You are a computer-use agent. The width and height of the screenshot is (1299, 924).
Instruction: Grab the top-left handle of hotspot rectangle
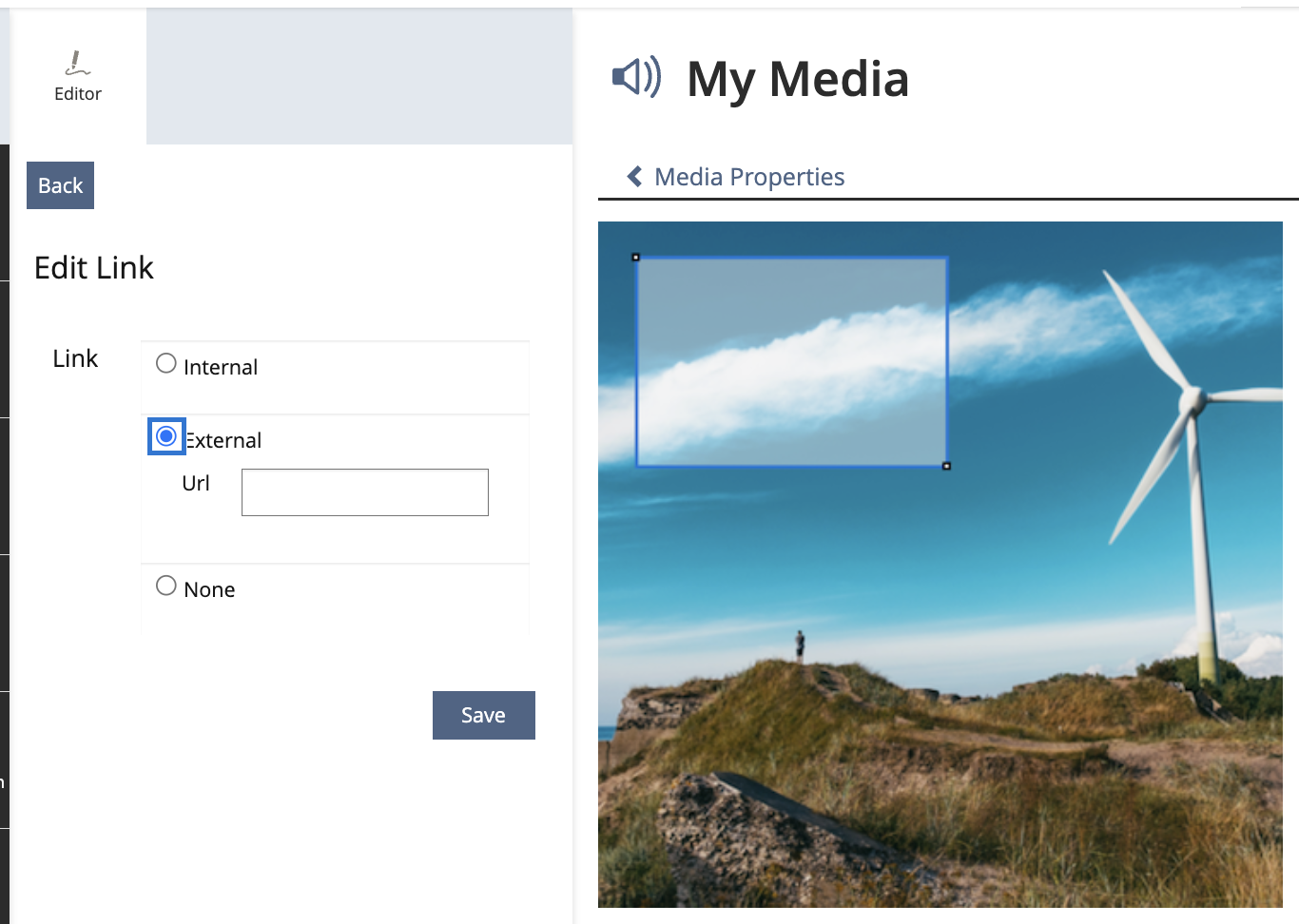[636, 258]
